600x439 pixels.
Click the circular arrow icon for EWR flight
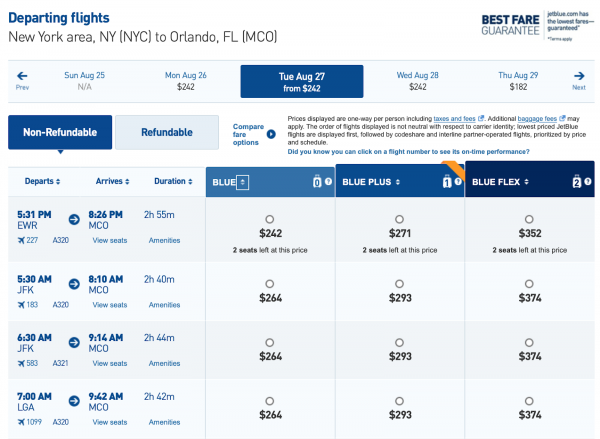click(75, 220)
